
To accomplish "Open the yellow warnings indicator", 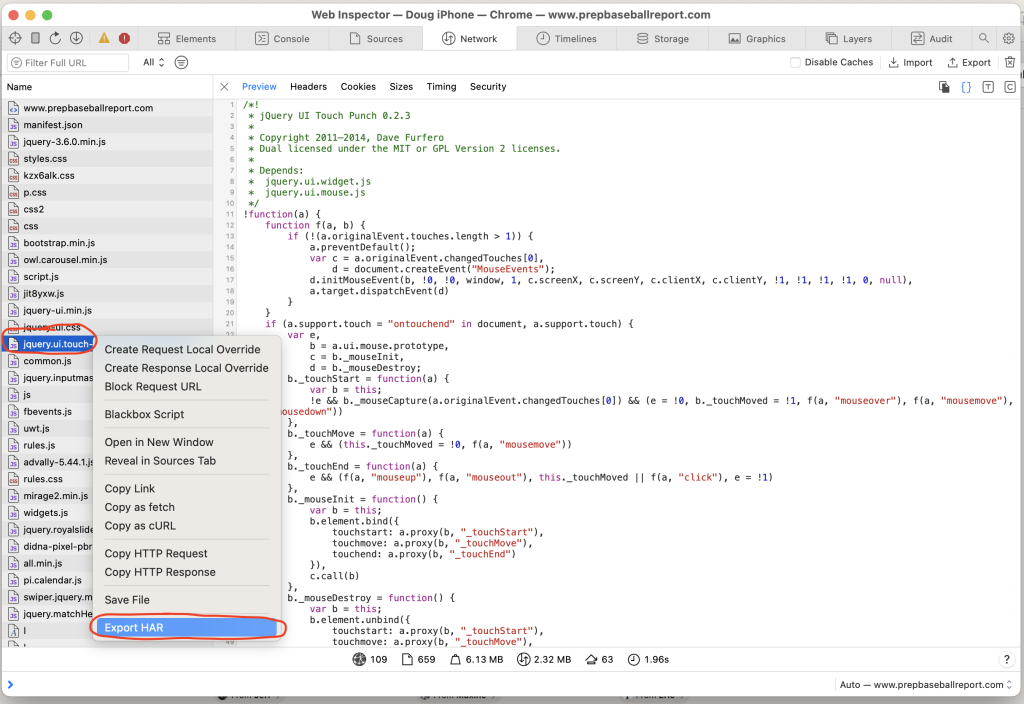I will point(104,39).
